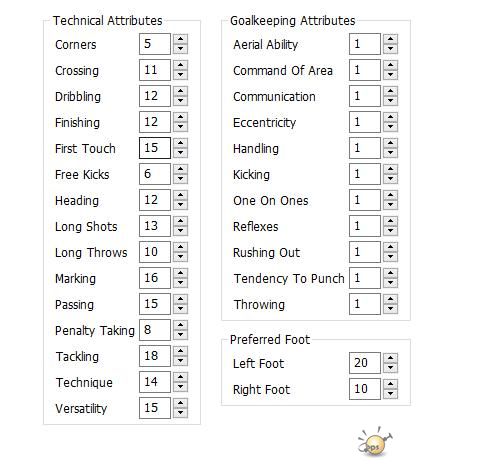Decrease Finishing value with down arrow
Image resolution: width=488 pixels, height=466 pixels.
coord(180,127)
